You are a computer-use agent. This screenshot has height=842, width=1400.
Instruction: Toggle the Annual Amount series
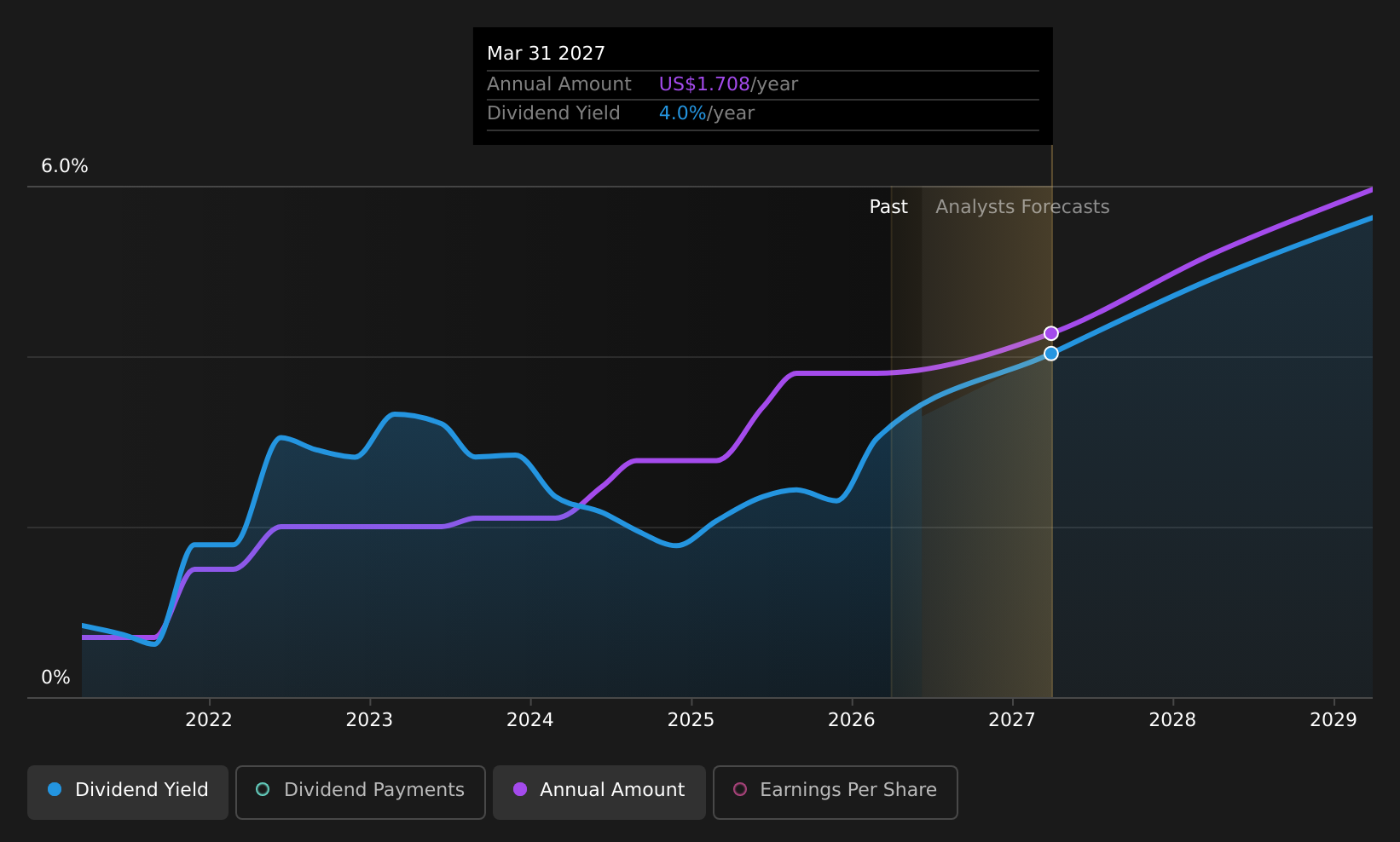599,793
